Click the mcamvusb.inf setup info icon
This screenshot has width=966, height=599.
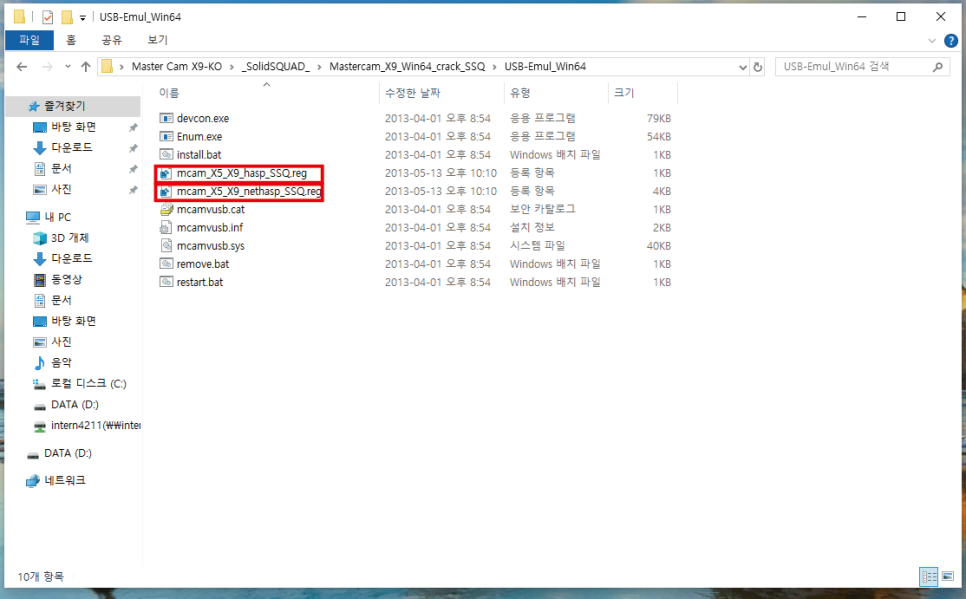click(166, 227)
